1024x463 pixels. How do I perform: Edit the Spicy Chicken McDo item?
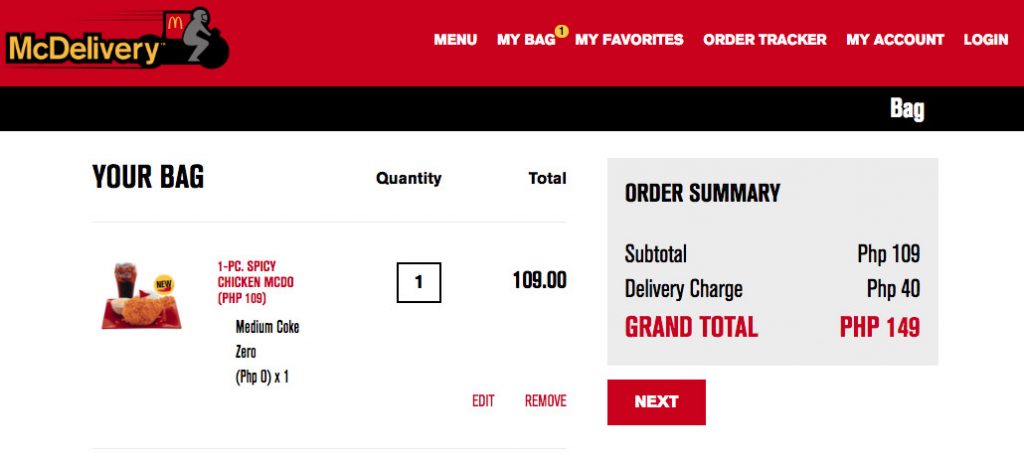(483, 401)
